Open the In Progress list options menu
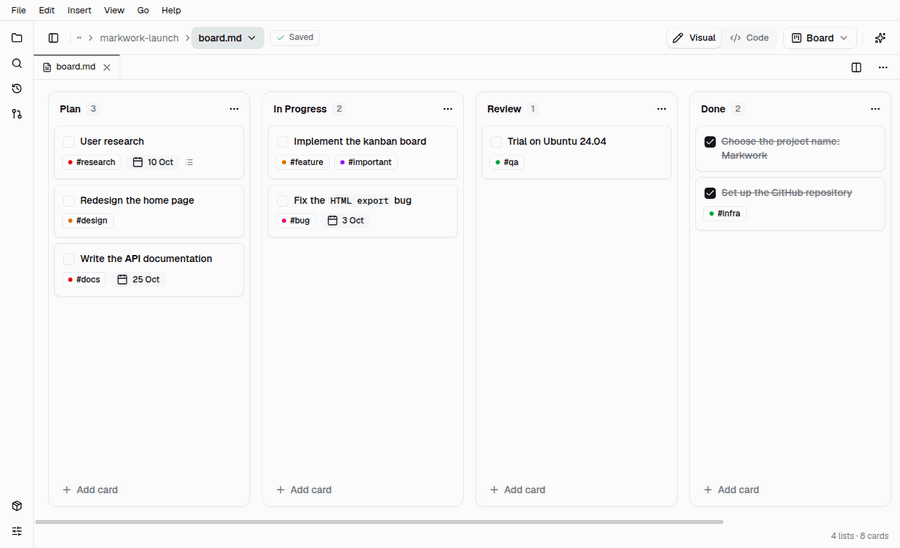Screen dimensions: 900x548 448,109
